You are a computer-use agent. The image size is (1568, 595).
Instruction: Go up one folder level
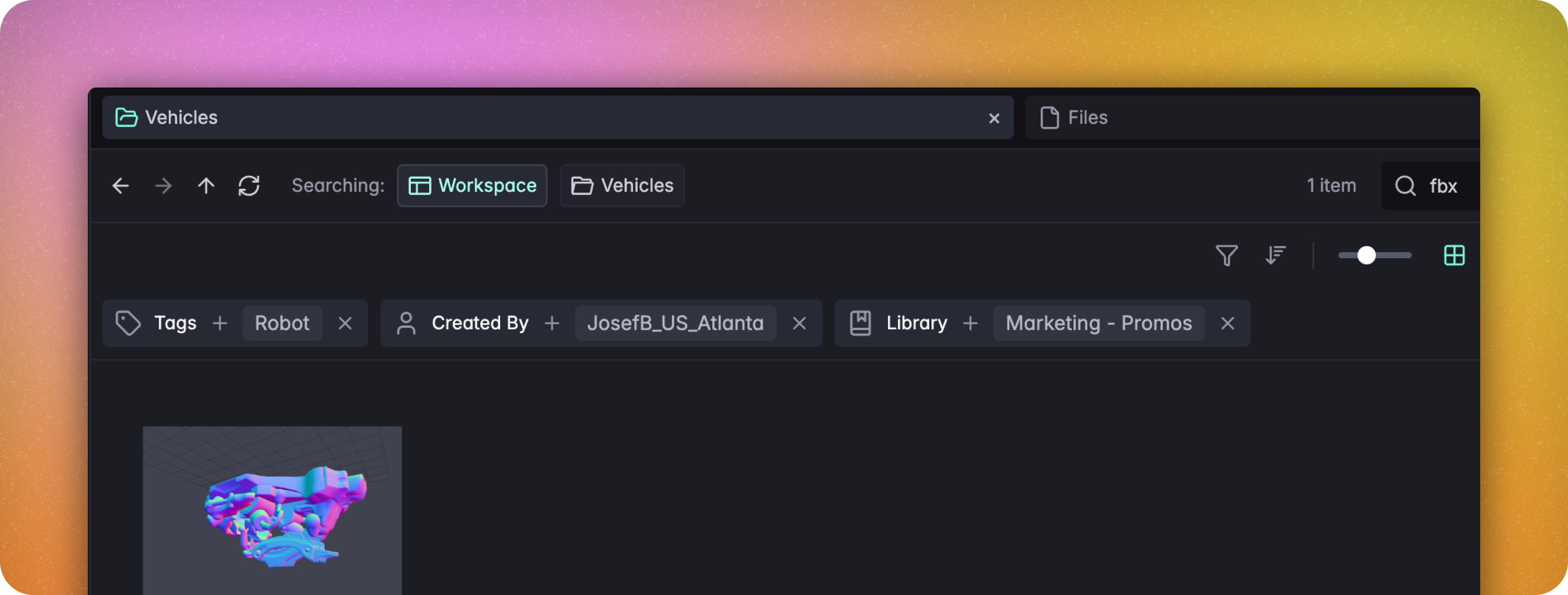click(x=206, y=186)
